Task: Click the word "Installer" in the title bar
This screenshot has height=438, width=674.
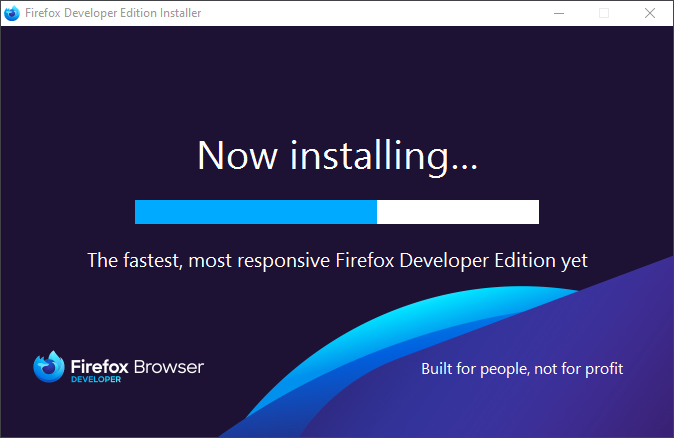Action: [176, 13]
